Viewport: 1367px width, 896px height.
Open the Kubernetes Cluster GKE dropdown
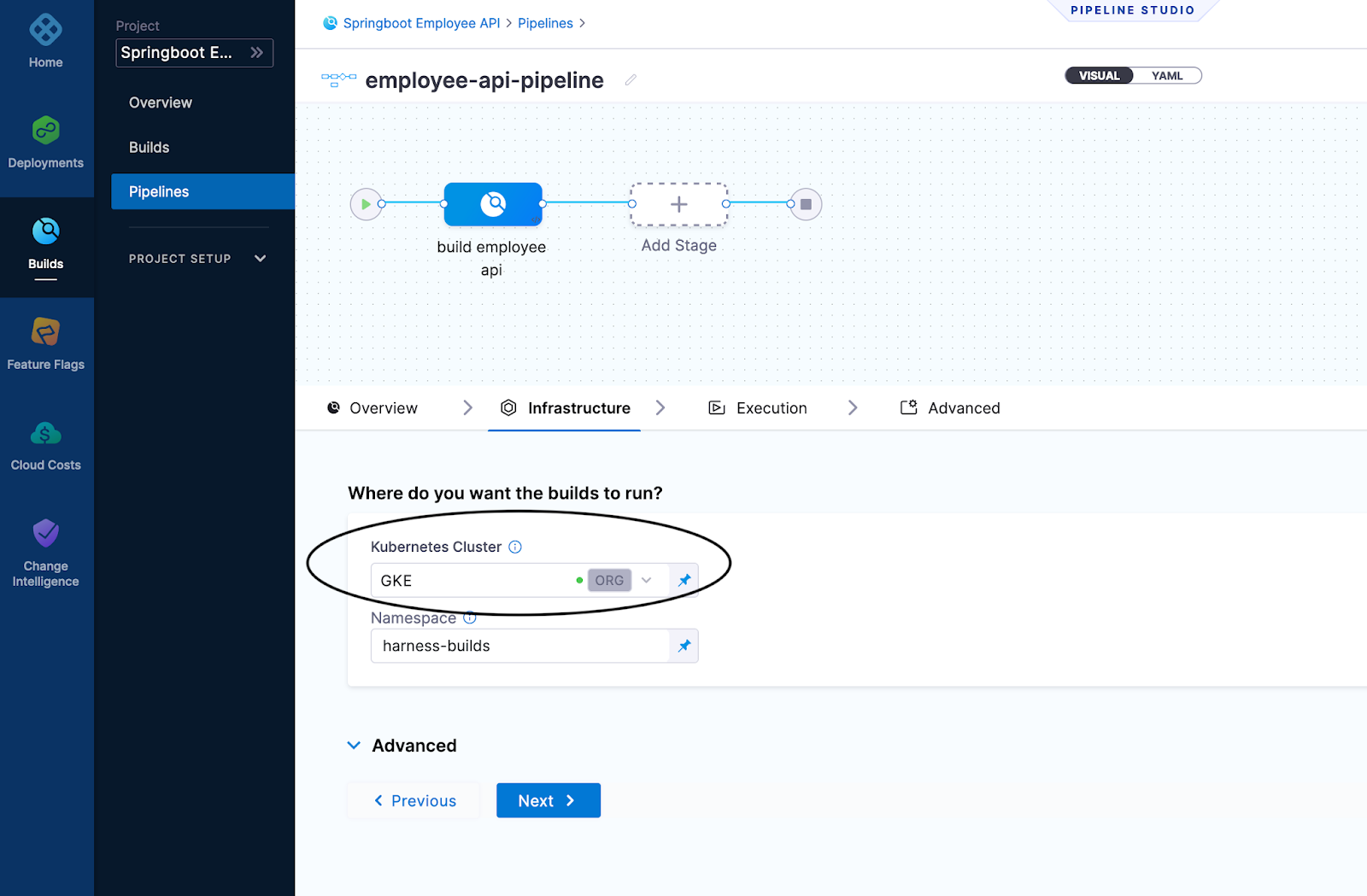click(520, 581)
